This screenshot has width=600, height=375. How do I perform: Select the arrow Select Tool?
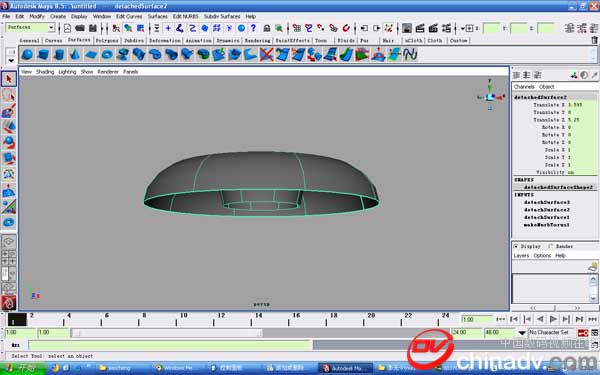click(9, 79)
